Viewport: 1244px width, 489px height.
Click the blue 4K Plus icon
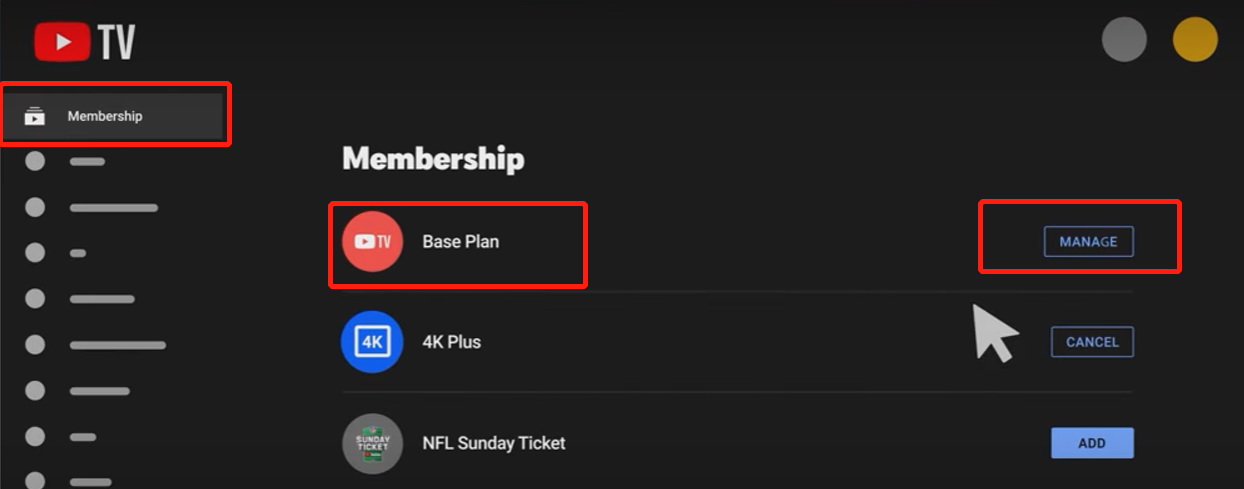coord(372,342)
